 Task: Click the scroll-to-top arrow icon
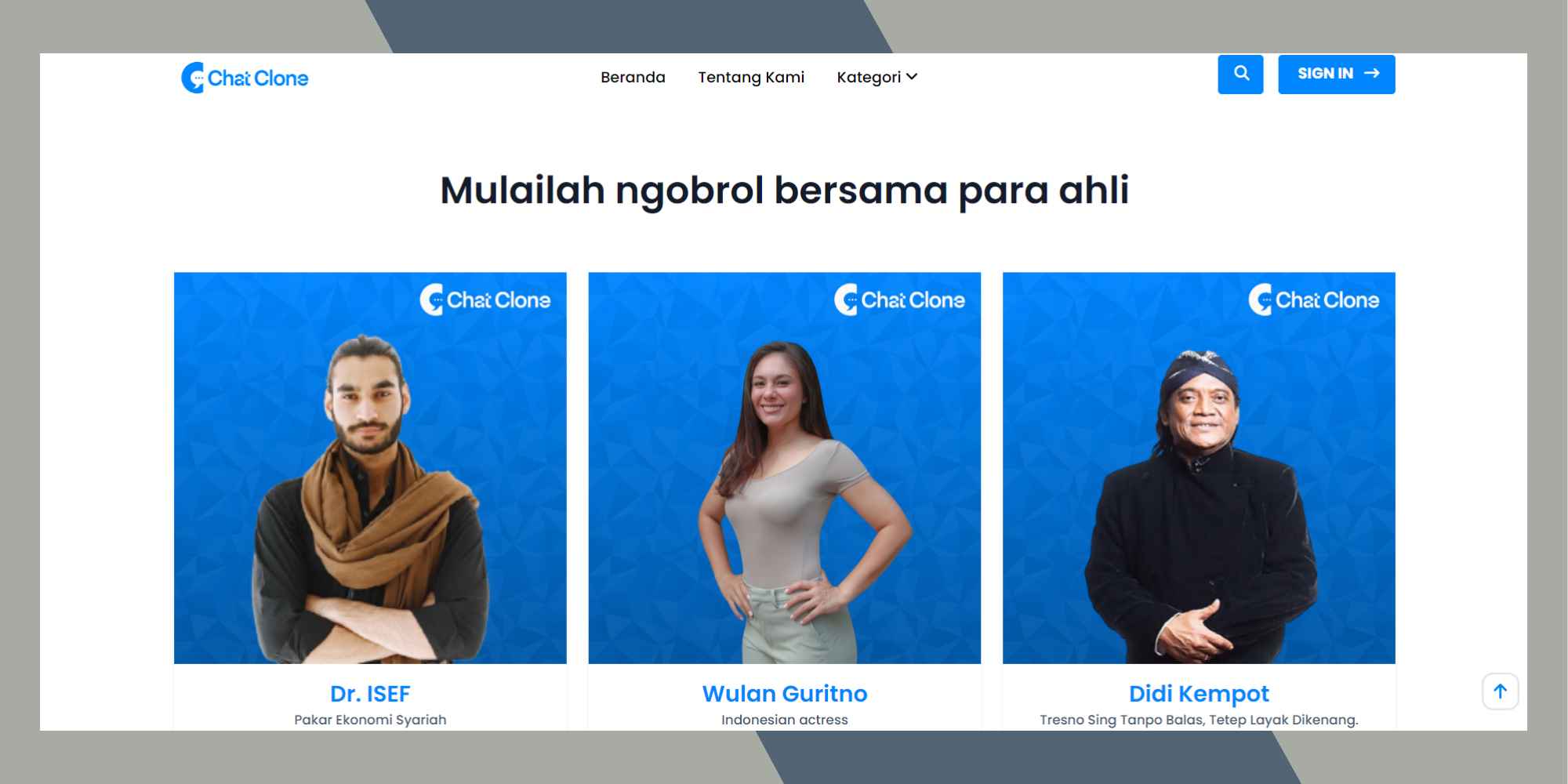point(1500,691)
